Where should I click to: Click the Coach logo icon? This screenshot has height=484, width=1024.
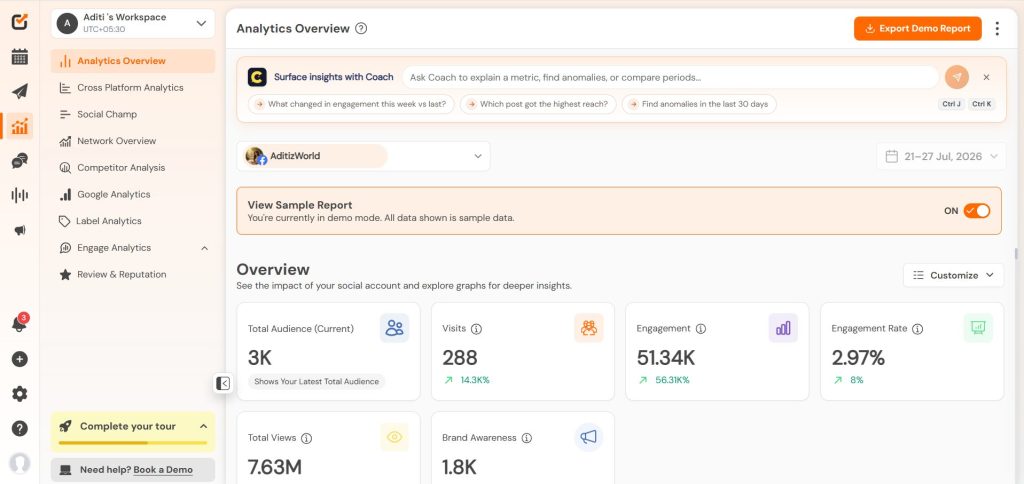[x=257, y=77]
